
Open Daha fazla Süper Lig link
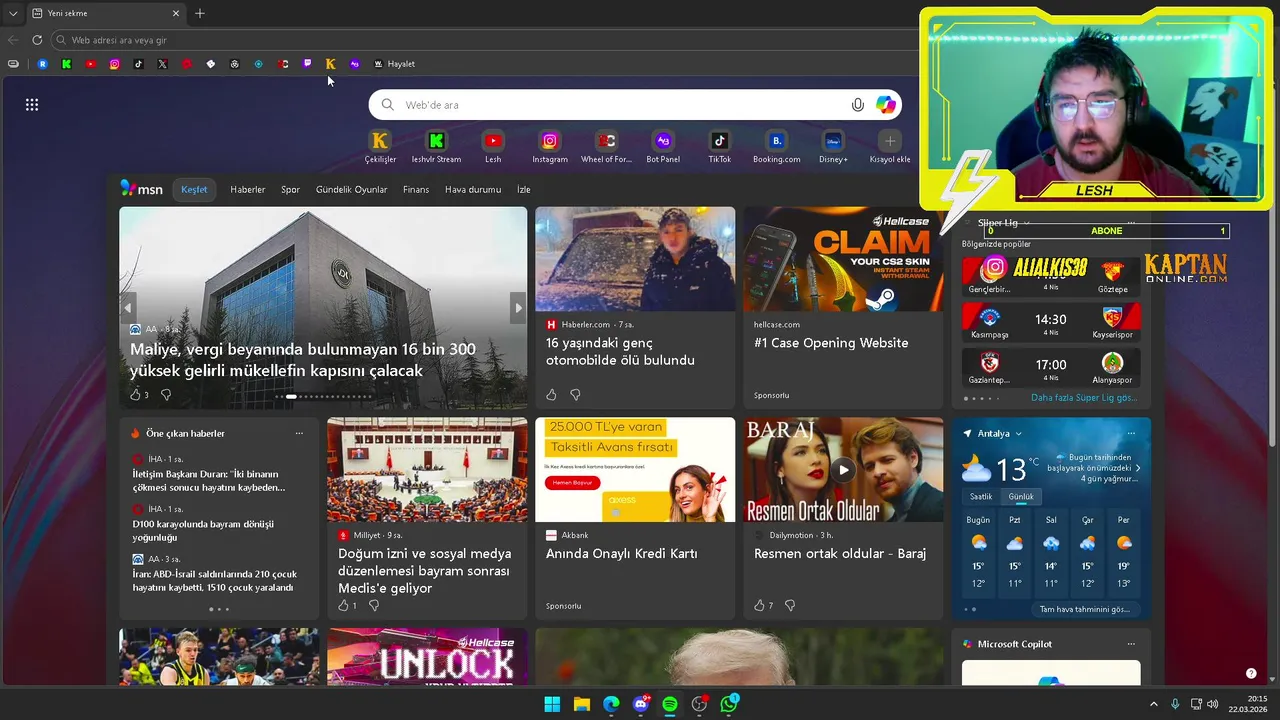point(1084,397)
